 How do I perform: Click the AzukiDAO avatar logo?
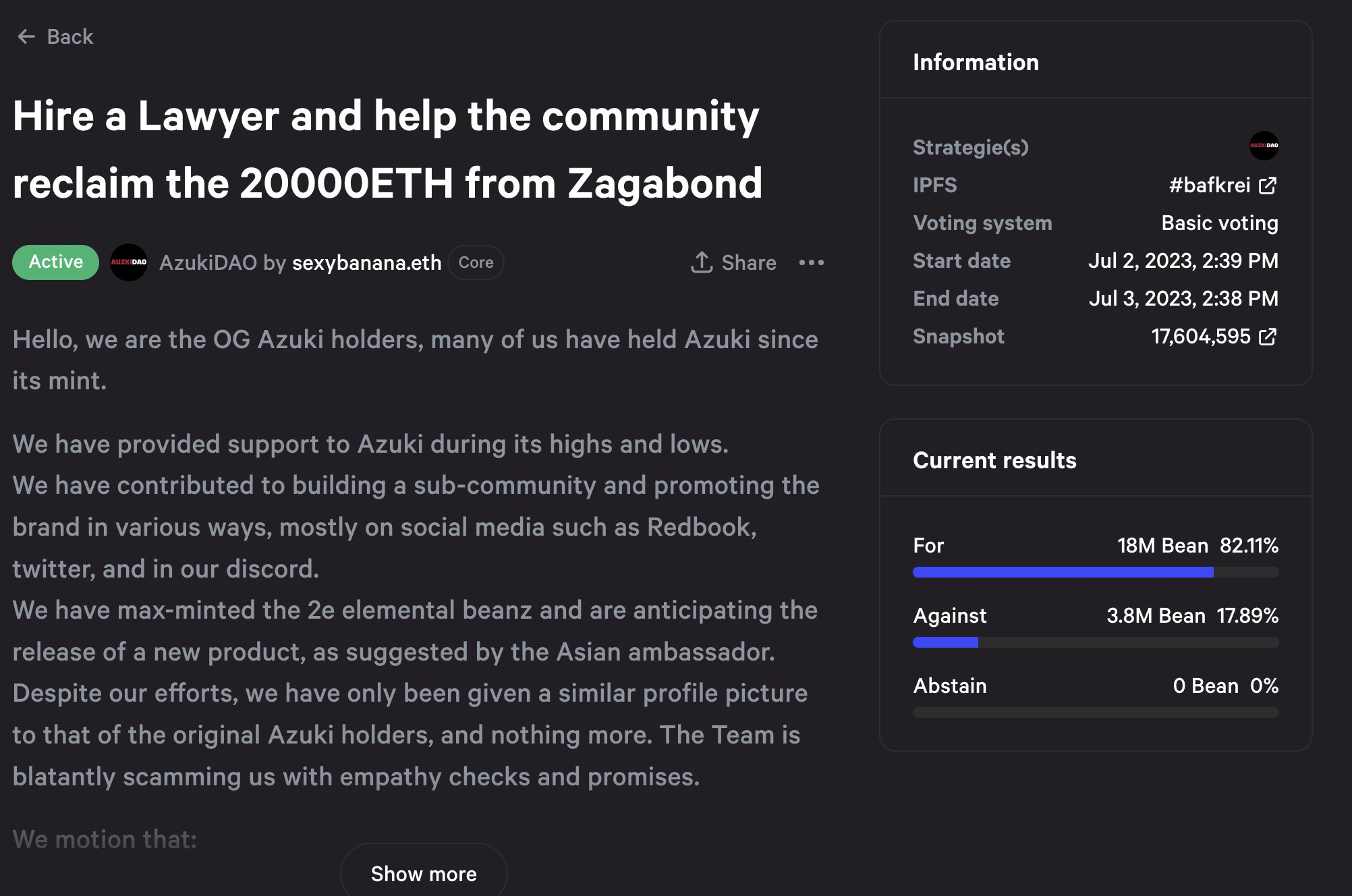(x=128, y=262)
